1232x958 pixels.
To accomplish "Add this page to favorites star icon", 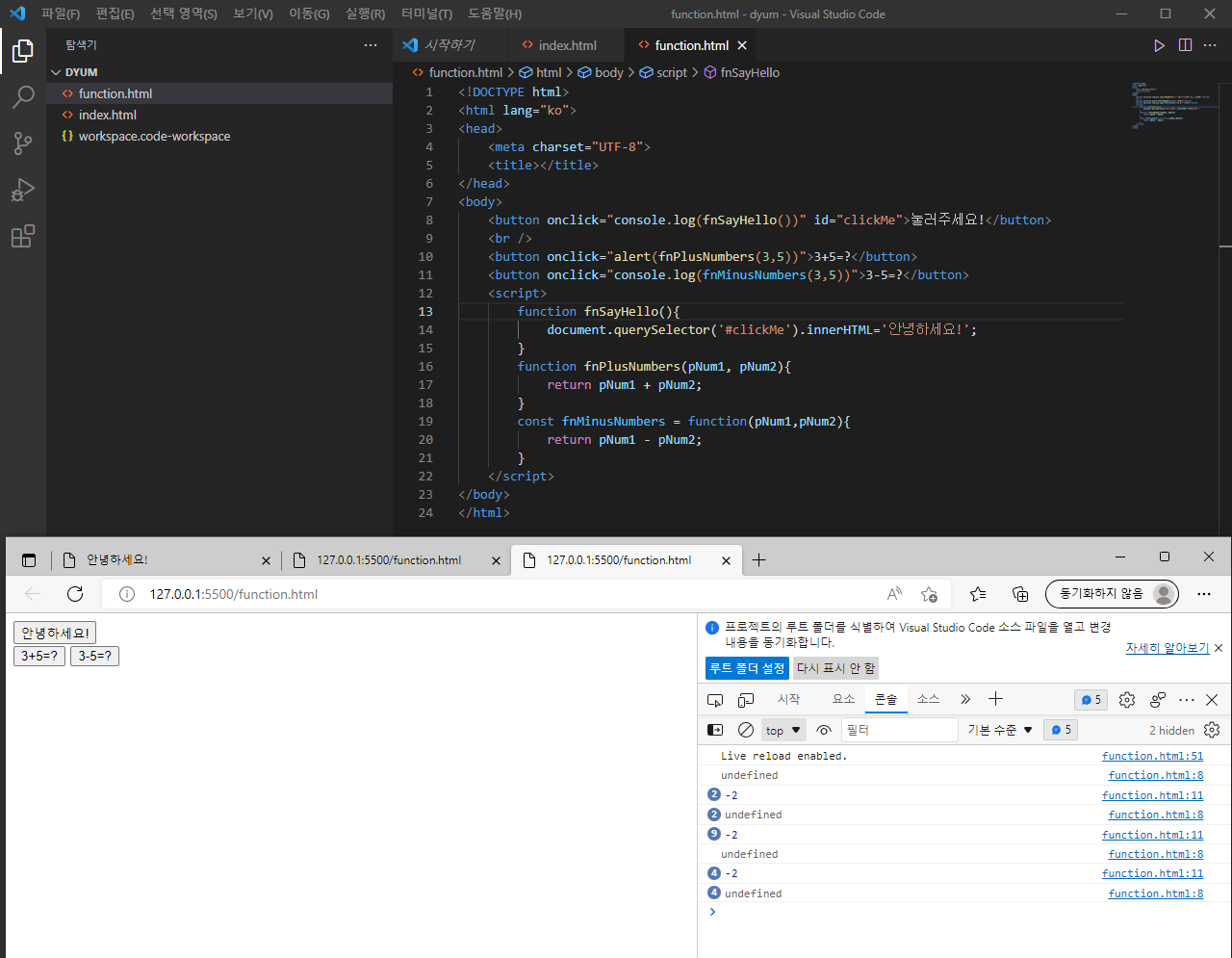I will point(929,594).
